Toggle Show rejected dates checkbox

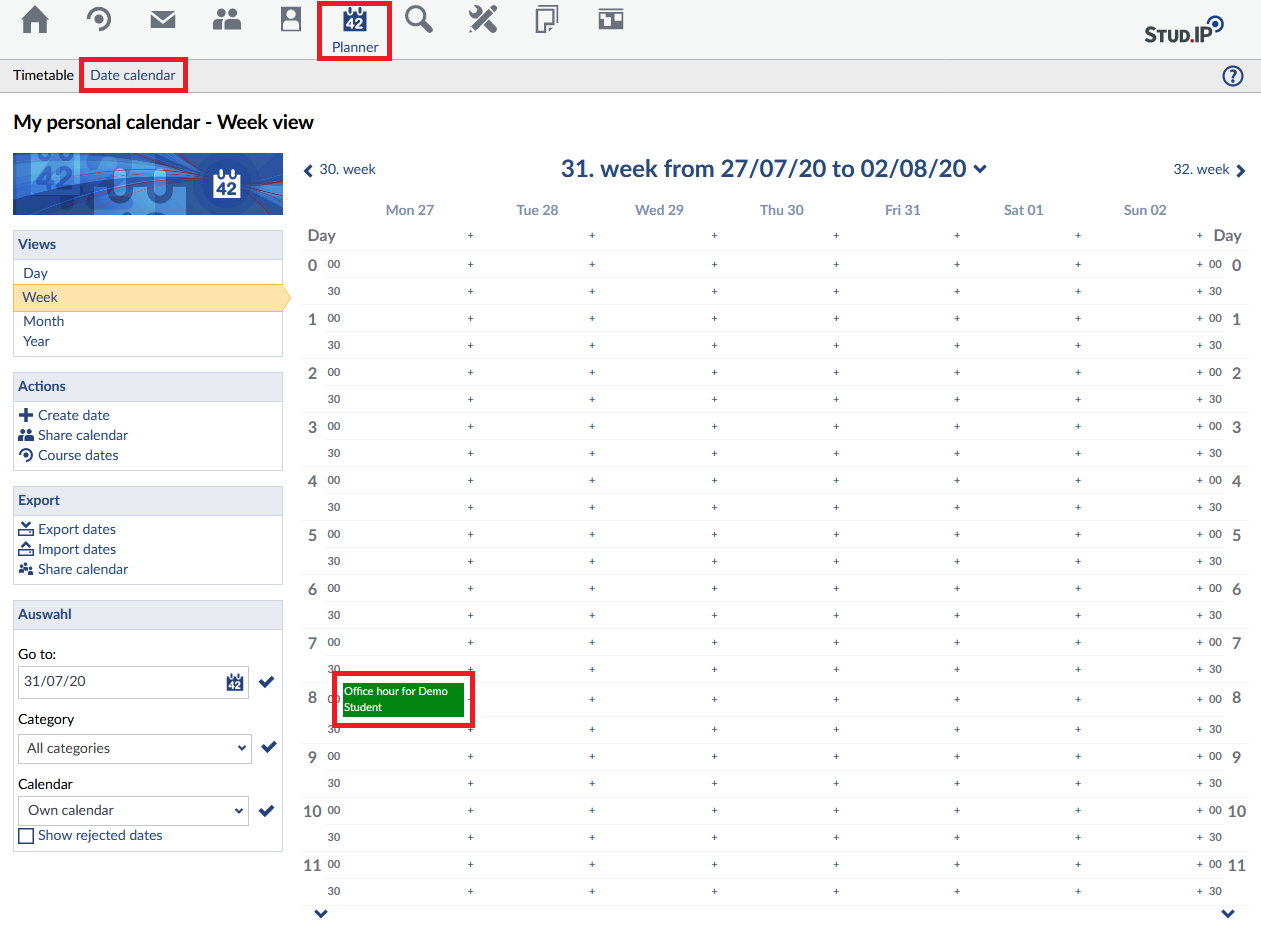coord(26,836)
